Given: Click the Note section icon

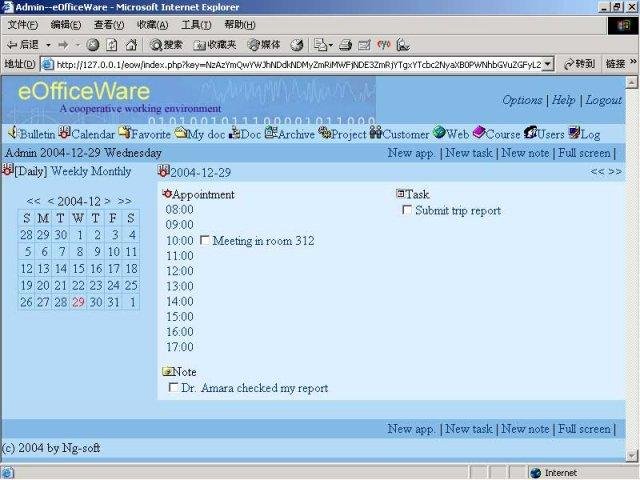Looking at the screenshot, I should [x=167, y=371].
